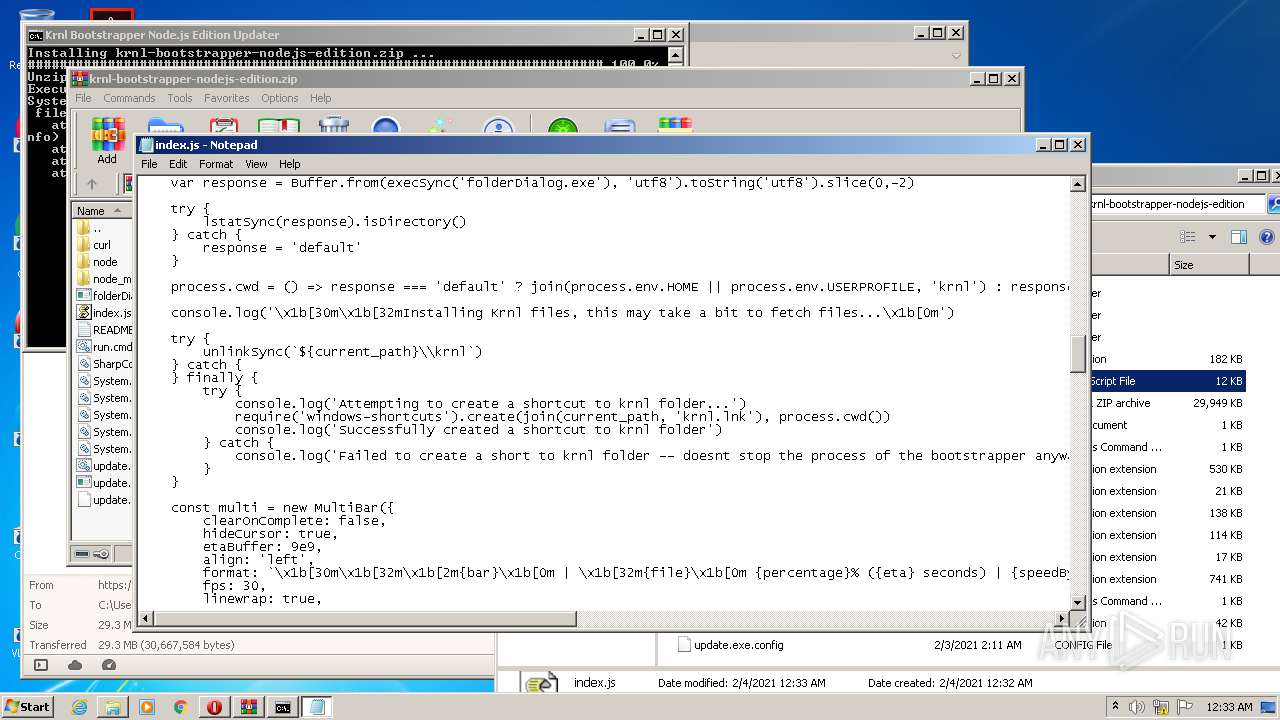
Task: Click the Test clipboard icon in WinRAR toolbar
Action: click(223, 125)
